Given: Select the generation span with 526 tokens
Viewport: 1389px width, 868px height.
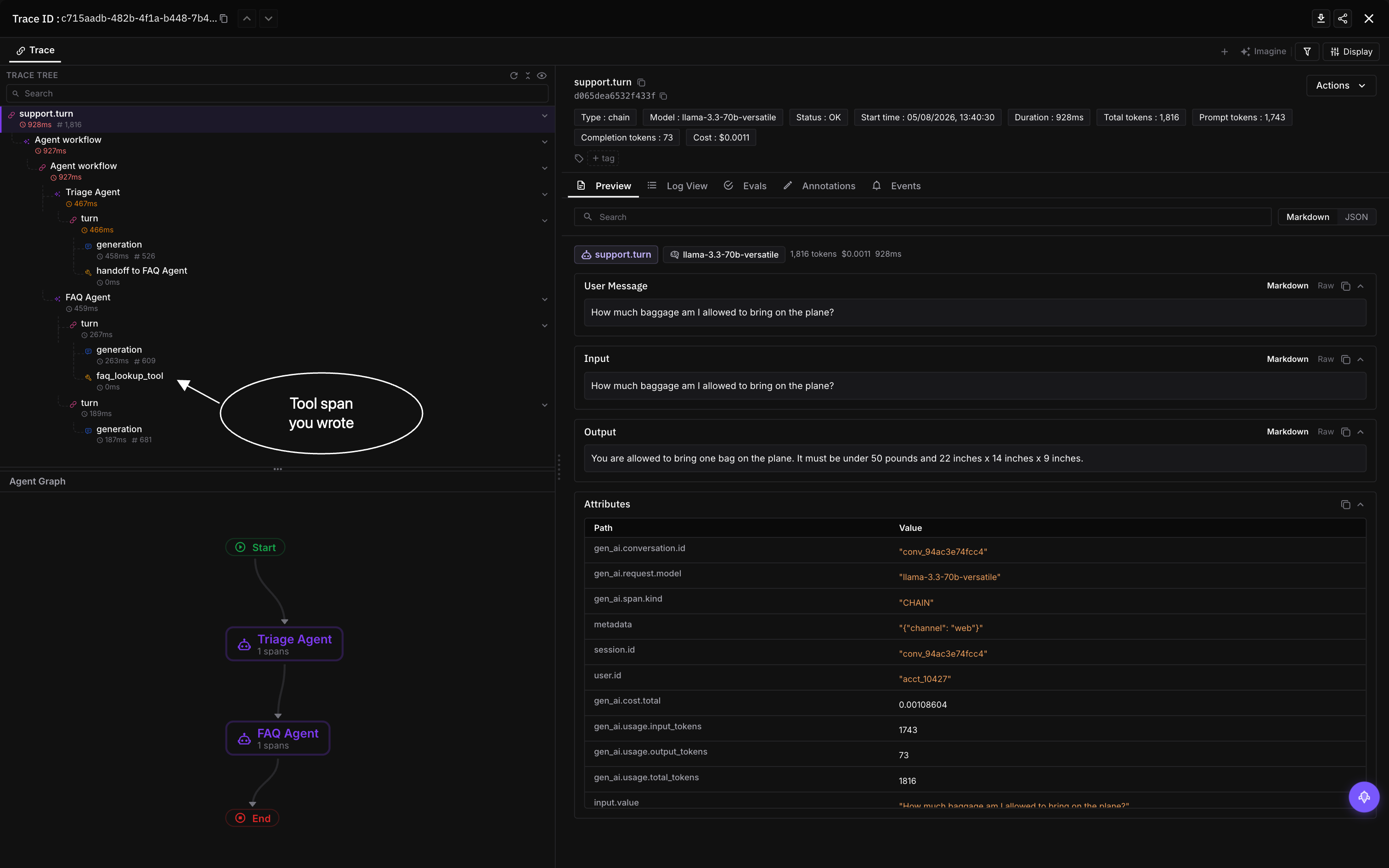Looking at the screenshot, I should [119, 244].
